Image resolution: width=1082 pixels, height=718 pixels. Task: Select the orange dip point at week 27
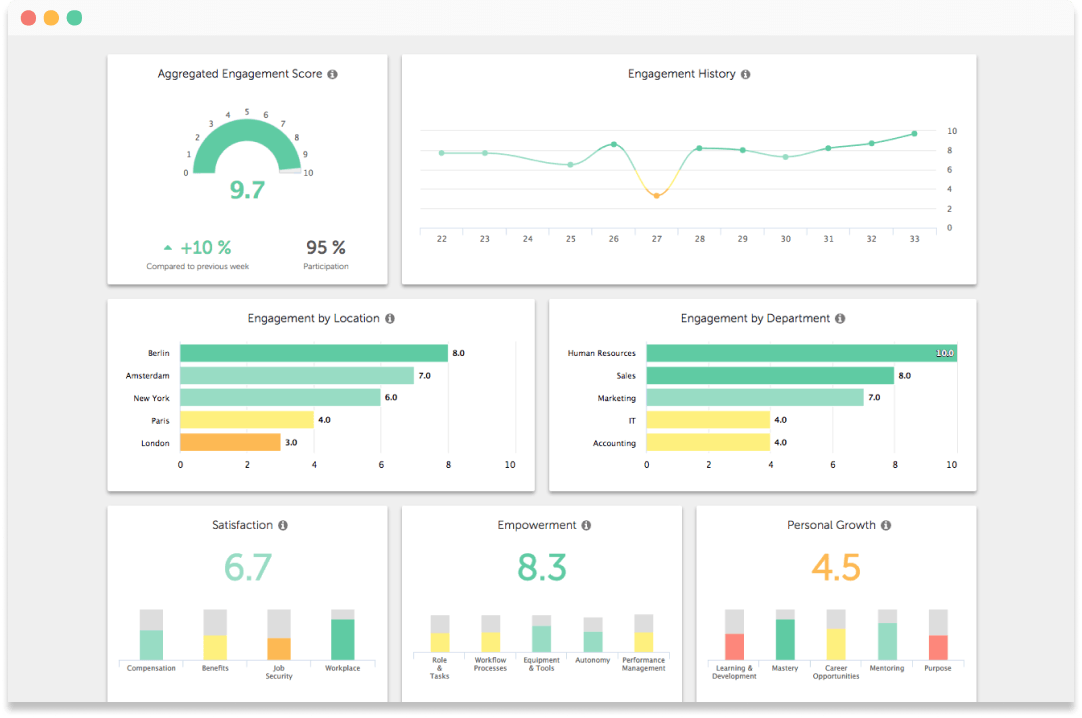(656, 195)
